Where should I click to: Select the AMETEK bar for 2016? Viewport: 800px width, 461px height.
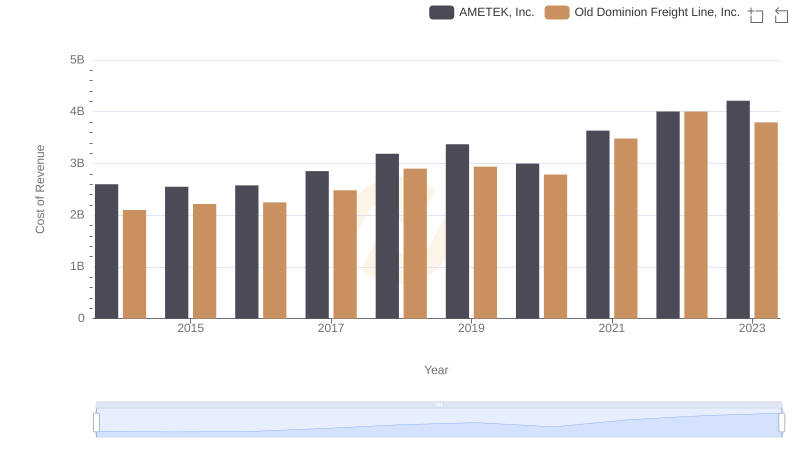tap(247, 252)
